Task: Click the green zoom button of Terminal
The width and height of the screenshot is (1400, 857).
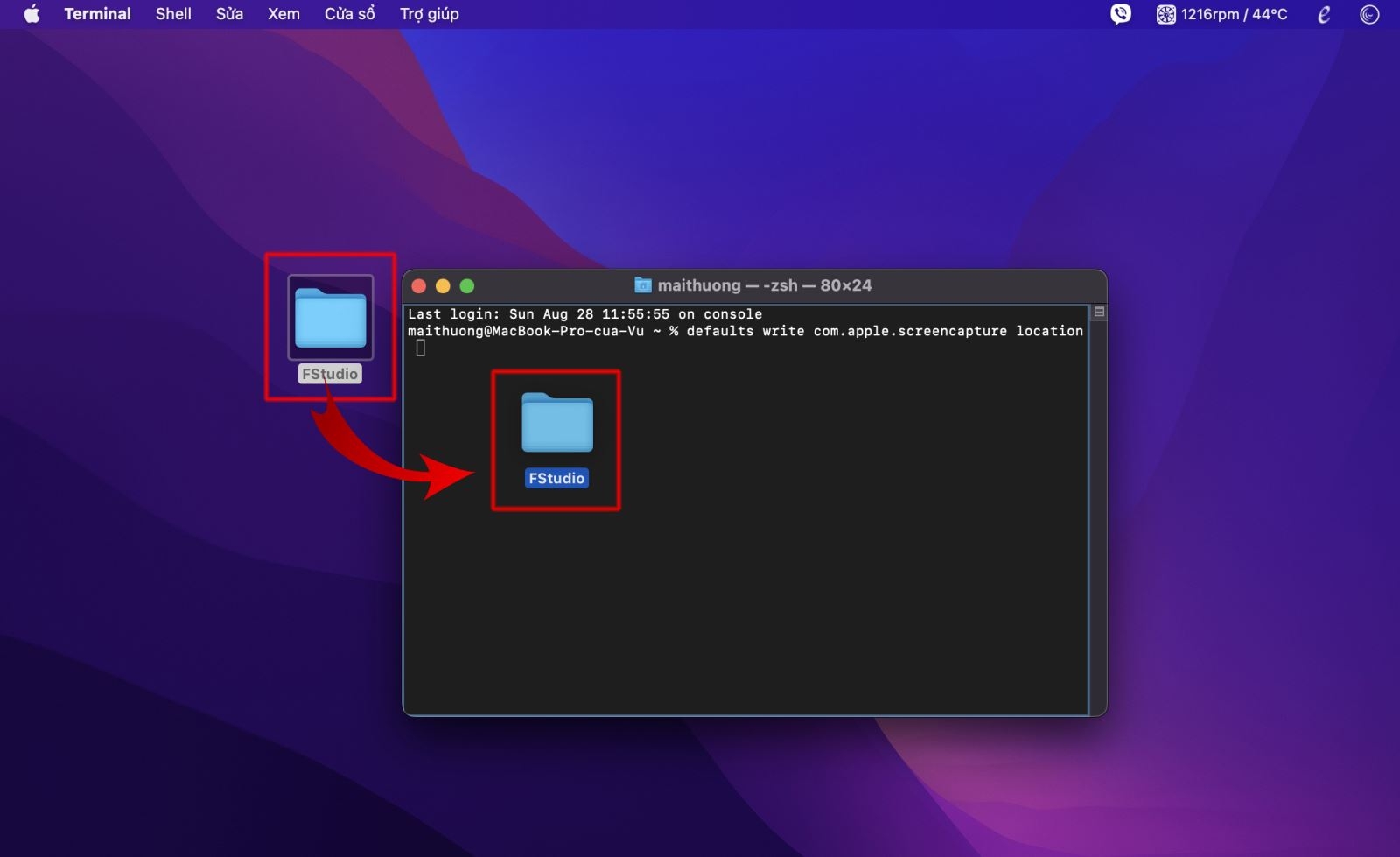Action: point(467,286)
